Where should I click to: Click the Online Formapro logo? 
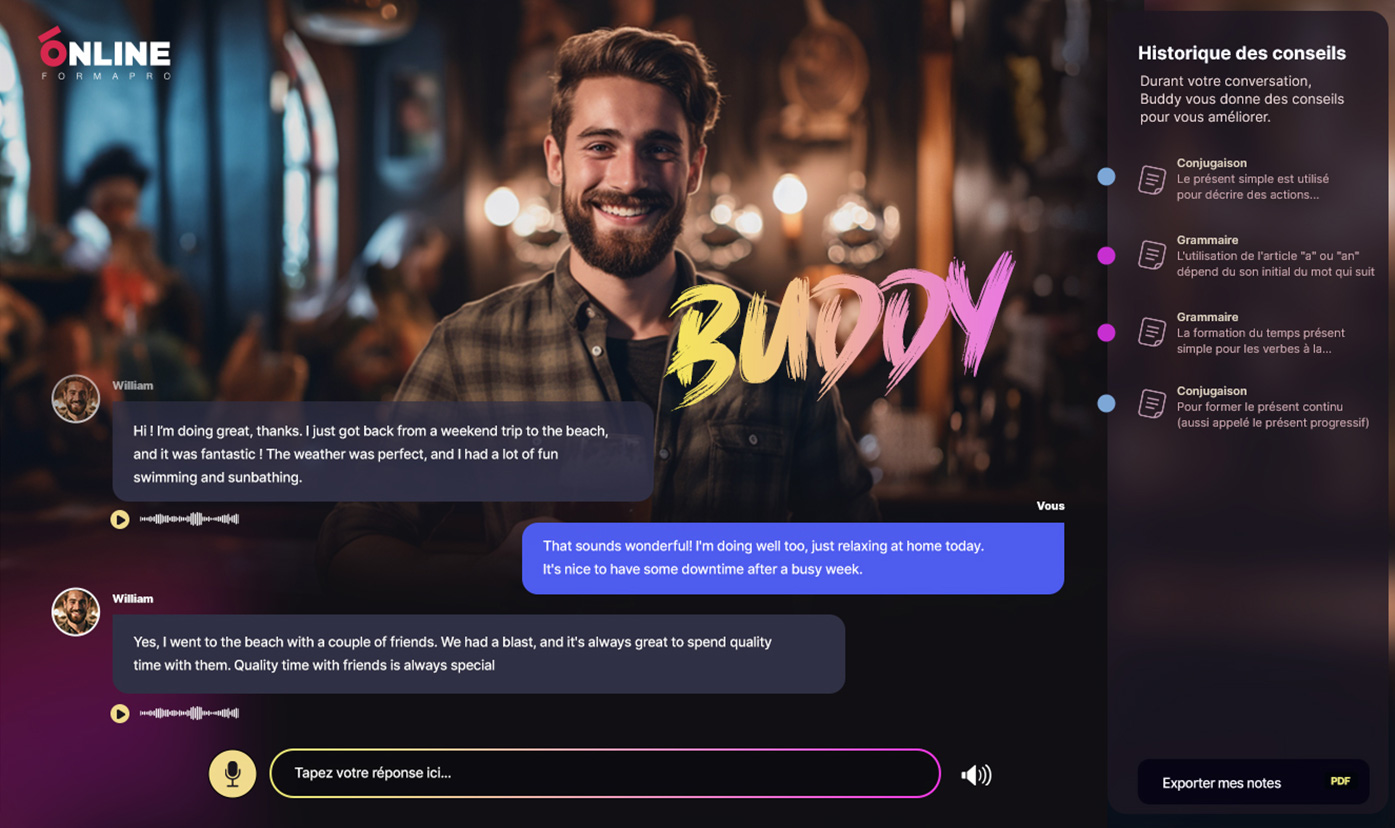coord(105,54)
